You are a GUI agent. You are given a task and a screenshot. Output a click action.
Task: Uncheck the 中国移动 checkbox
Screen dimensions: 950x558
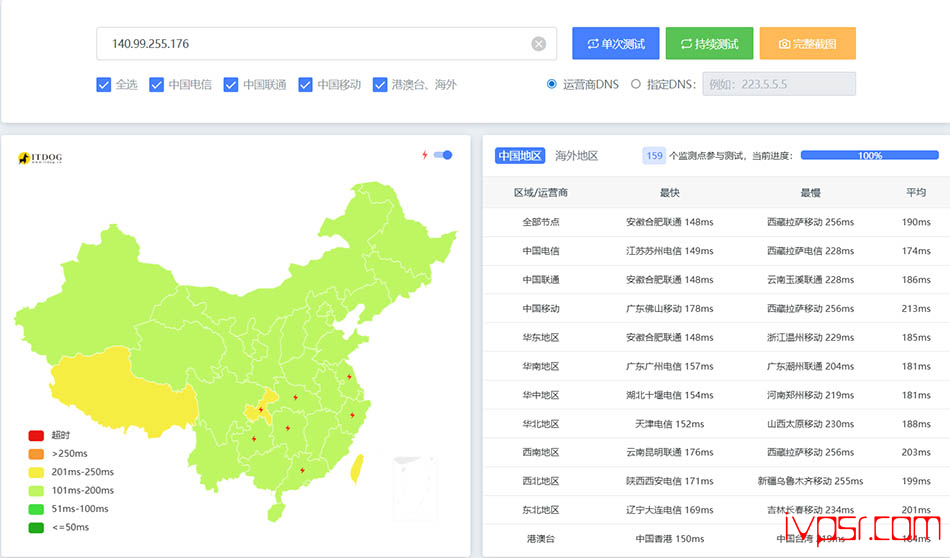point(305,85)
